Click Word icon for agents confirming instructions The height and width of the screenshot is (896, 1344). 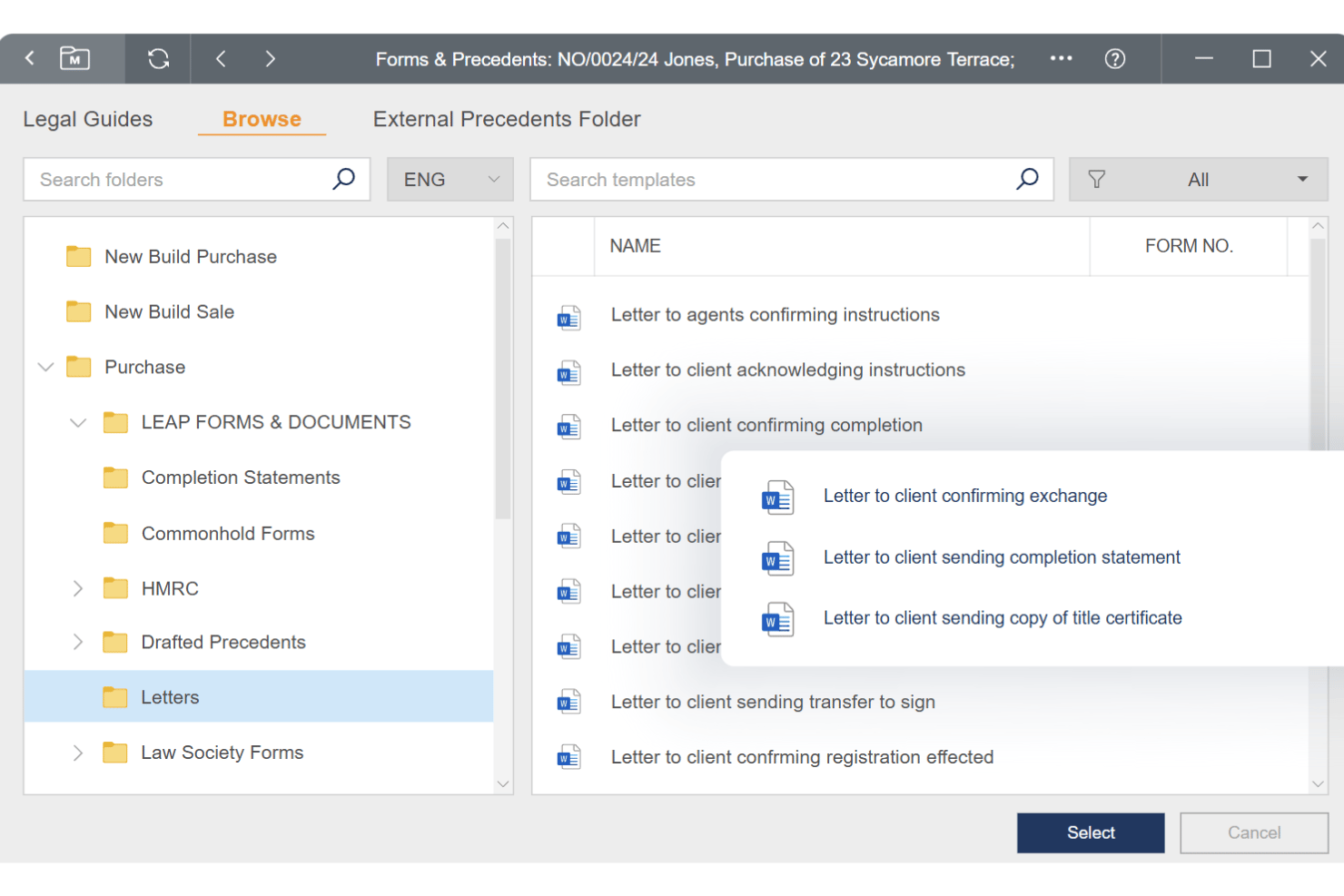click(x=569, y=319)
